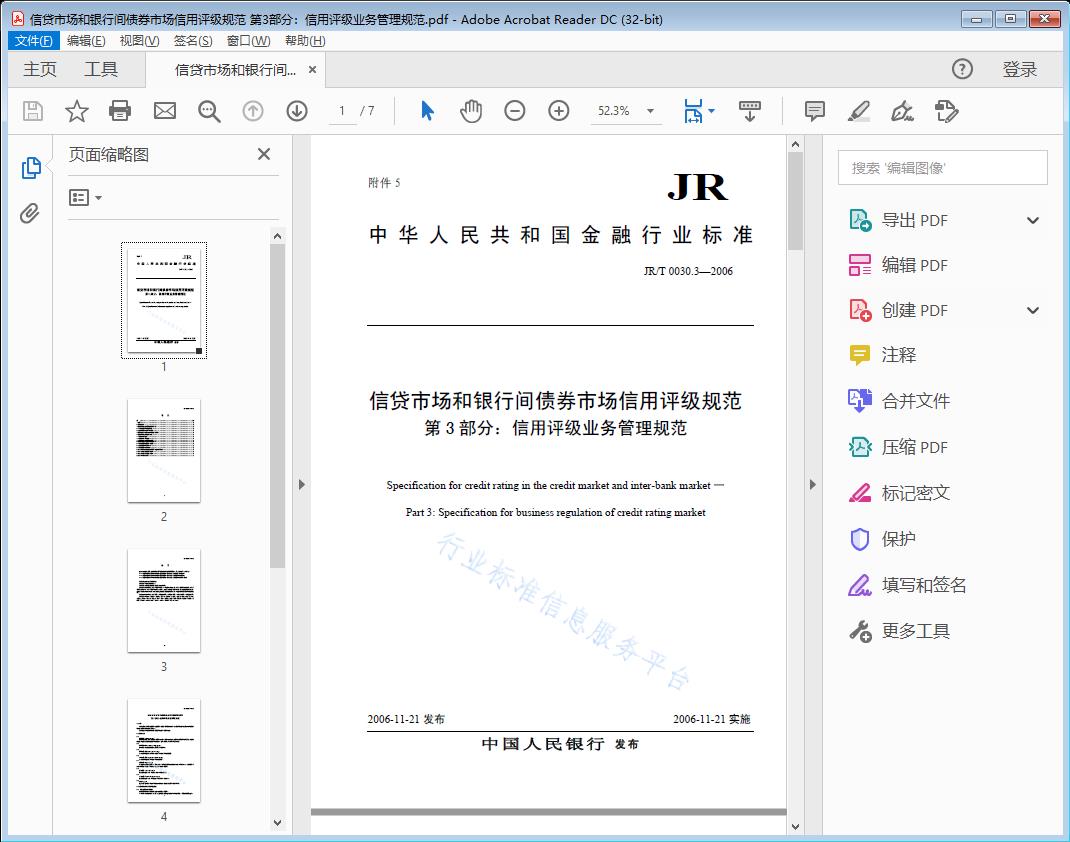Click the zoom in plus icon
The height and width of the screenshot is (842, 1070).
(x=559, y=111)
